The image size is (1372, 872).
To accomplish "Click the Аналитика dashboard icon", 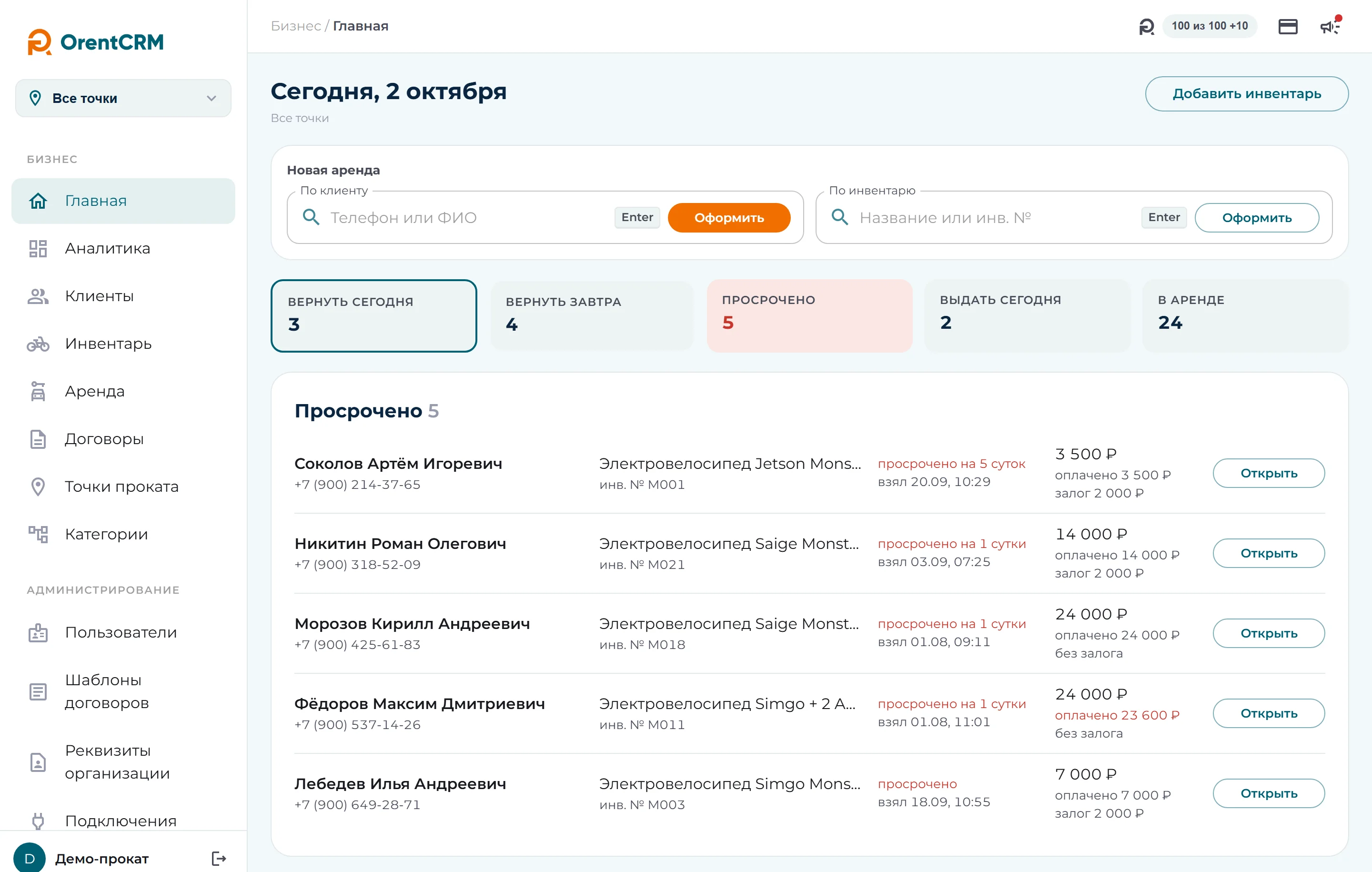I will click(x=38, y=248).
